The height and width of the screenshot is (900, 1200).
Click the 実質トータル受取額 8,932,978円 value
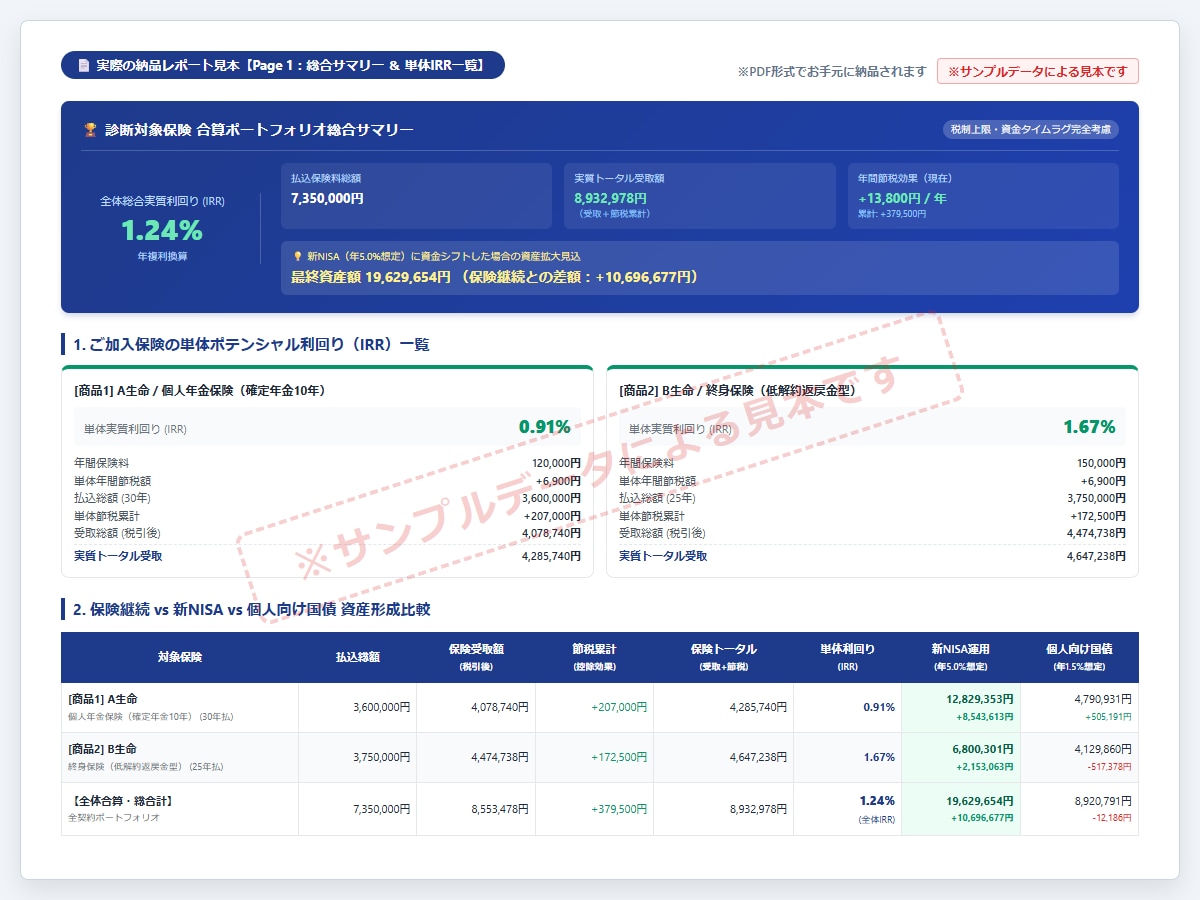click(x=611, y=198)
